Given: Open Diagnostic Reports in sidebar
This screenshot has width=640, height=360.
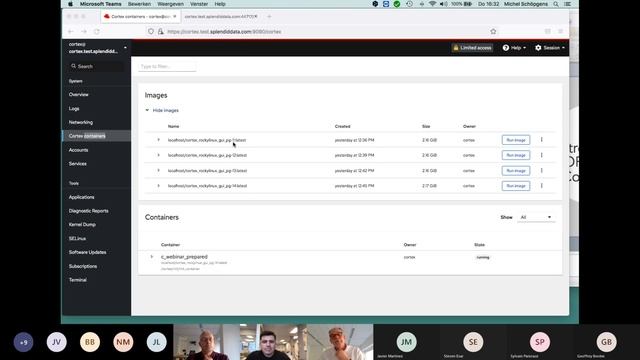Looking at the screenshot, I should pyautogui.click(x=89, y=211).
